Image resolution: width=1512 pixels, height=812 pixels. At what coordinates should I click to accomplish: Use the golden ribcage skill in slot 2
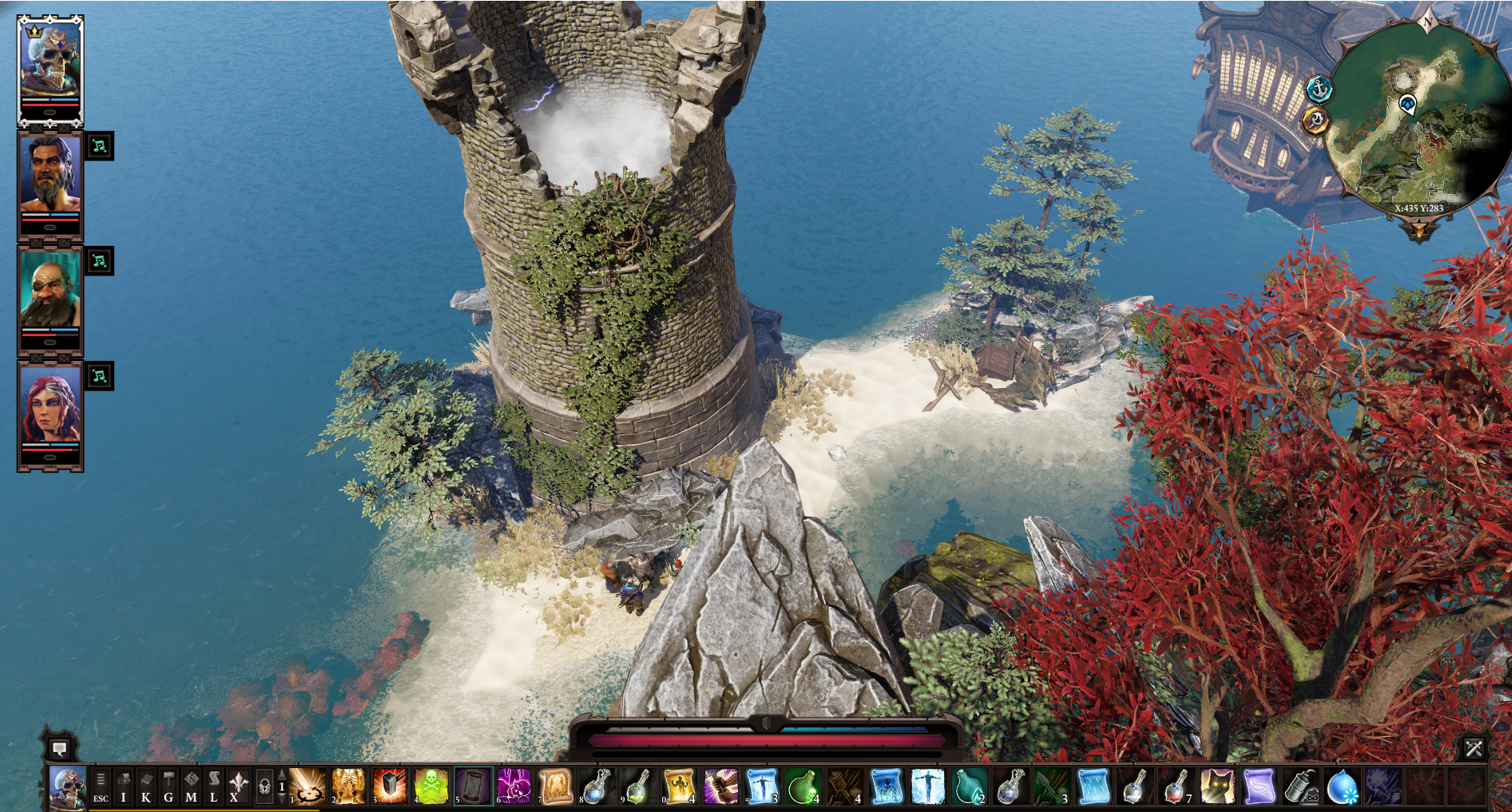click(348, 786)
